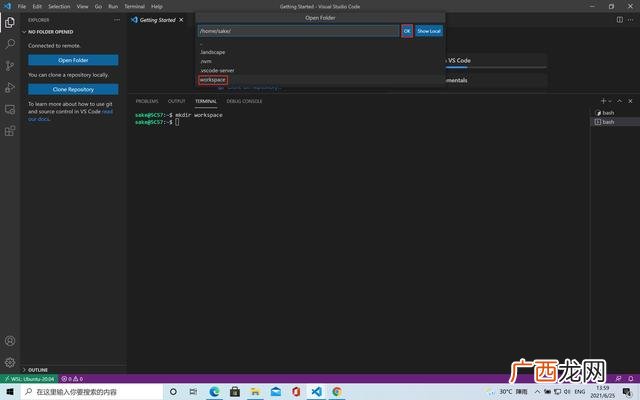Switch to the DEBUG CONSOLE tab
The image size is (640, 400).
pos(244,101)
